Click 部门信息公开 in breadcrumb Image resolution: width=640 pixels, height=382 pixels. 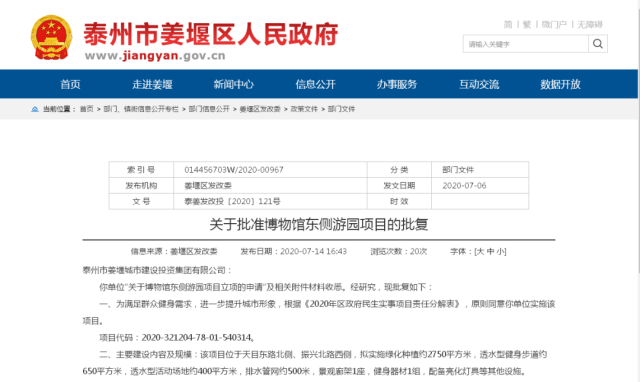coord(209,109)
